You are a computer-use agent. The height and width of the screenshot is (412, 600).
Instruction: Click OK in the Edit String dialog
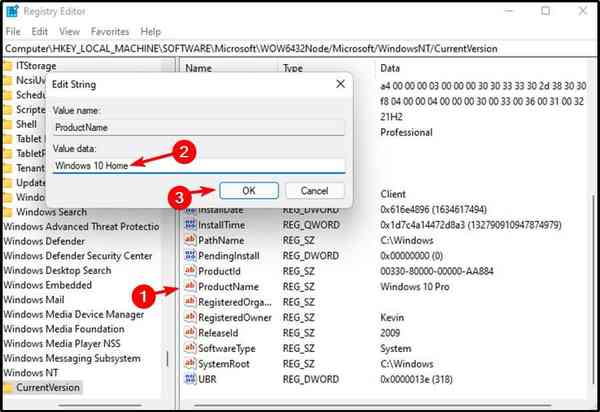point(249,191)
